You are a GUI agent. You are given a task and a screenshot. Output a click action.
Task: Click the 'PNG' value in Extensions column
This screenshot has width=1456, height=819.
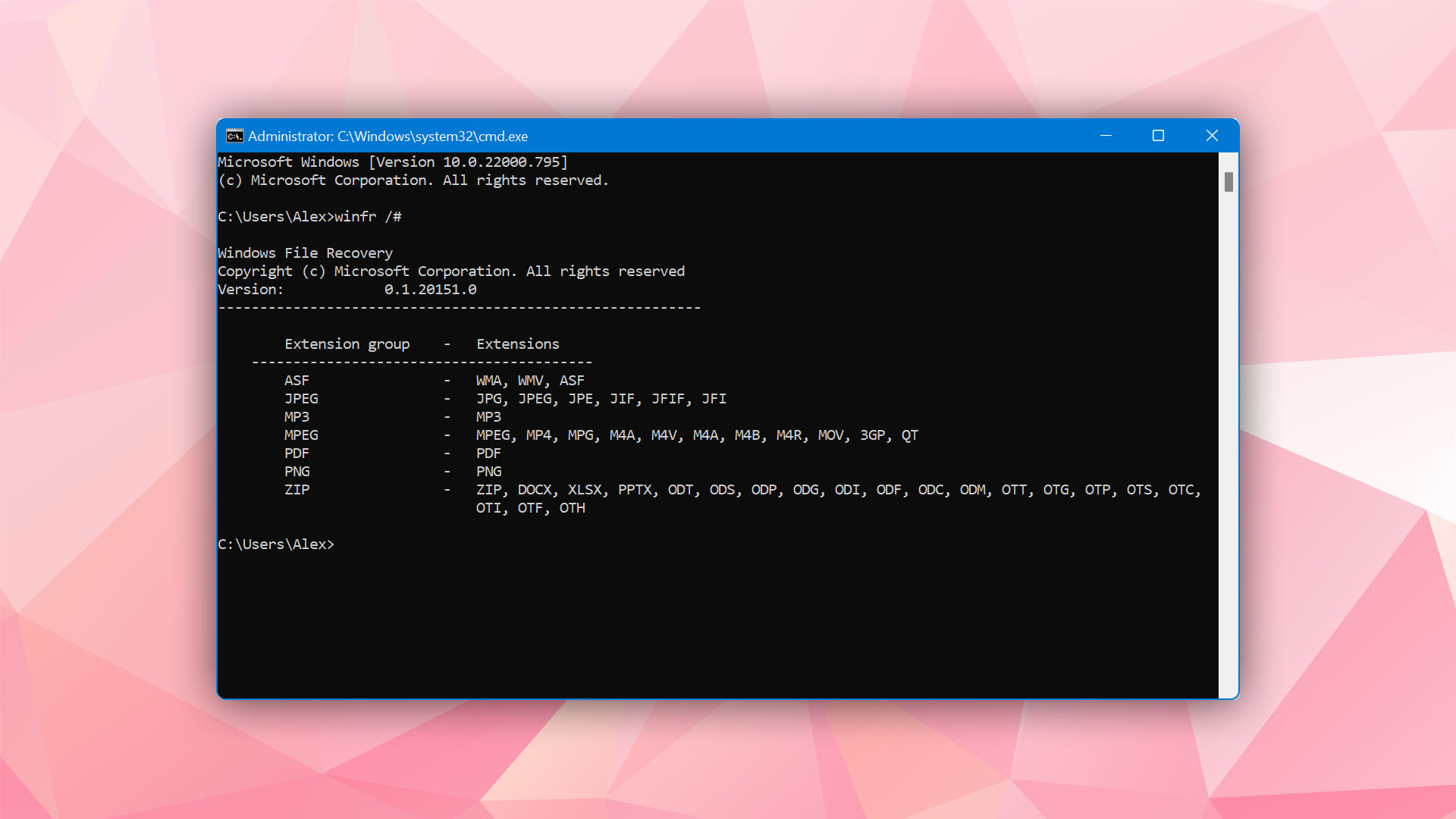[x=488, y=472]
